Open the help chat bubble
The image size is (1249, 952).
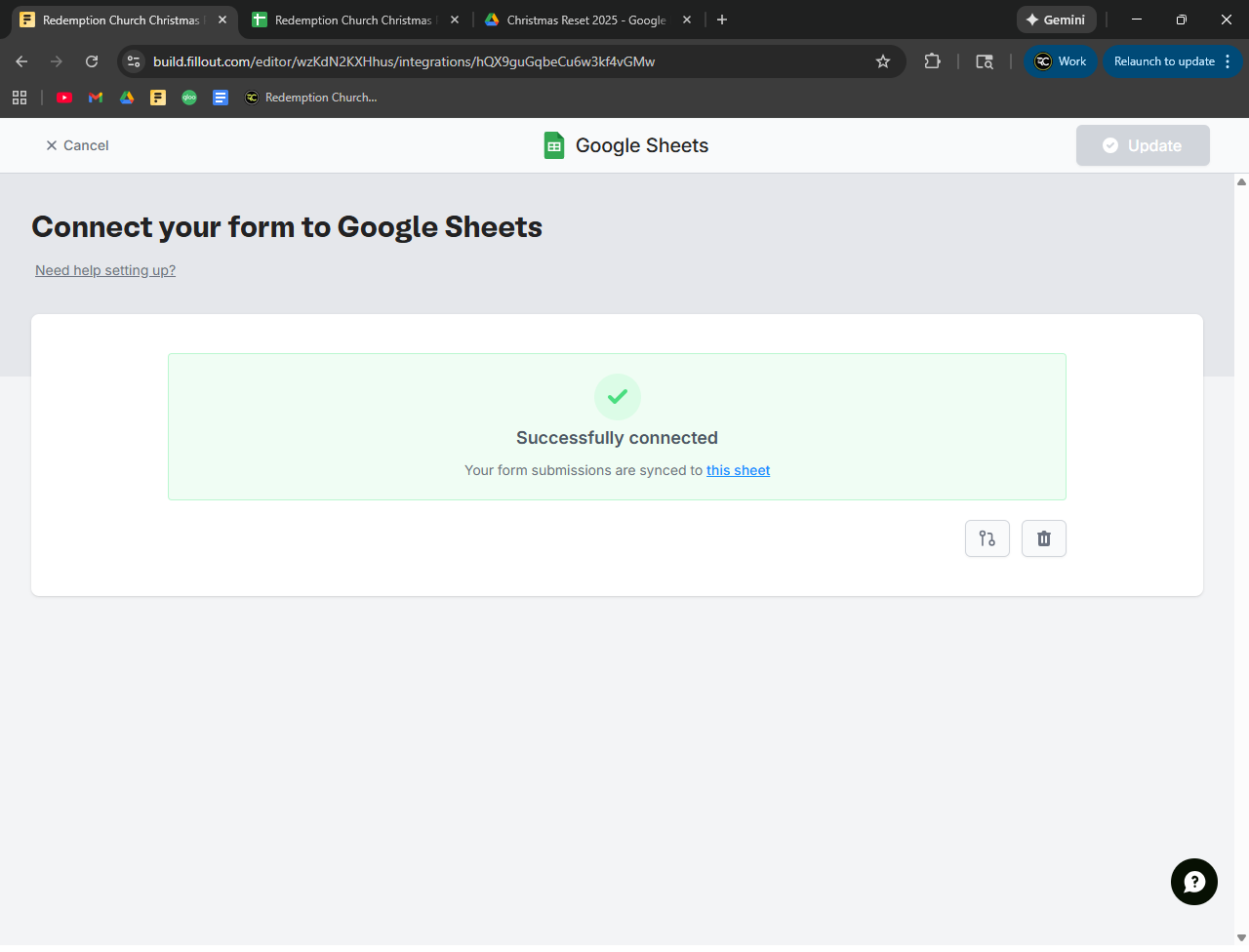click(1193, 882)
